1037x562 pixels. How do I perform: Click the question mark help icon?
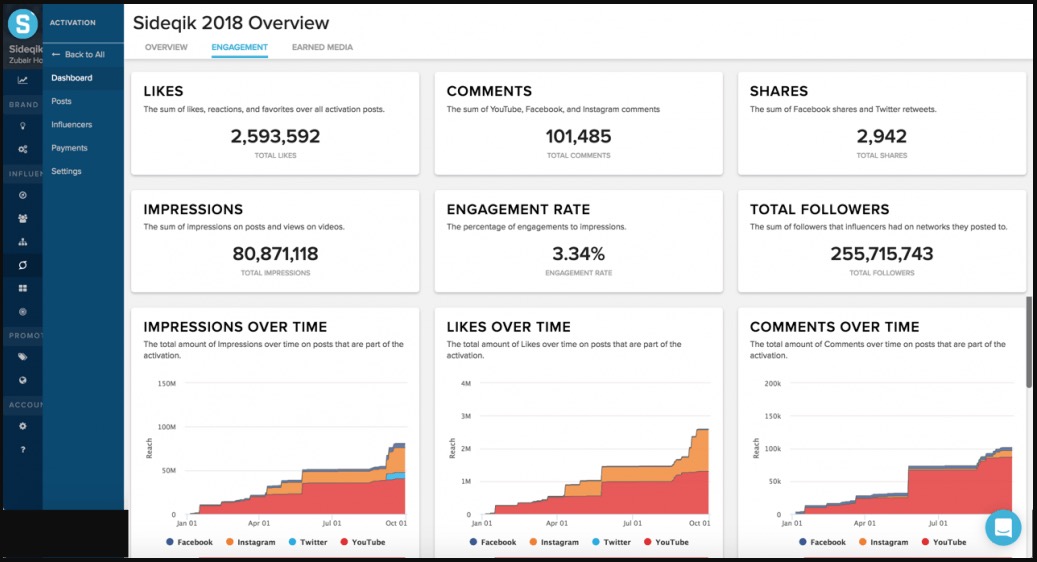click(22, 450)
